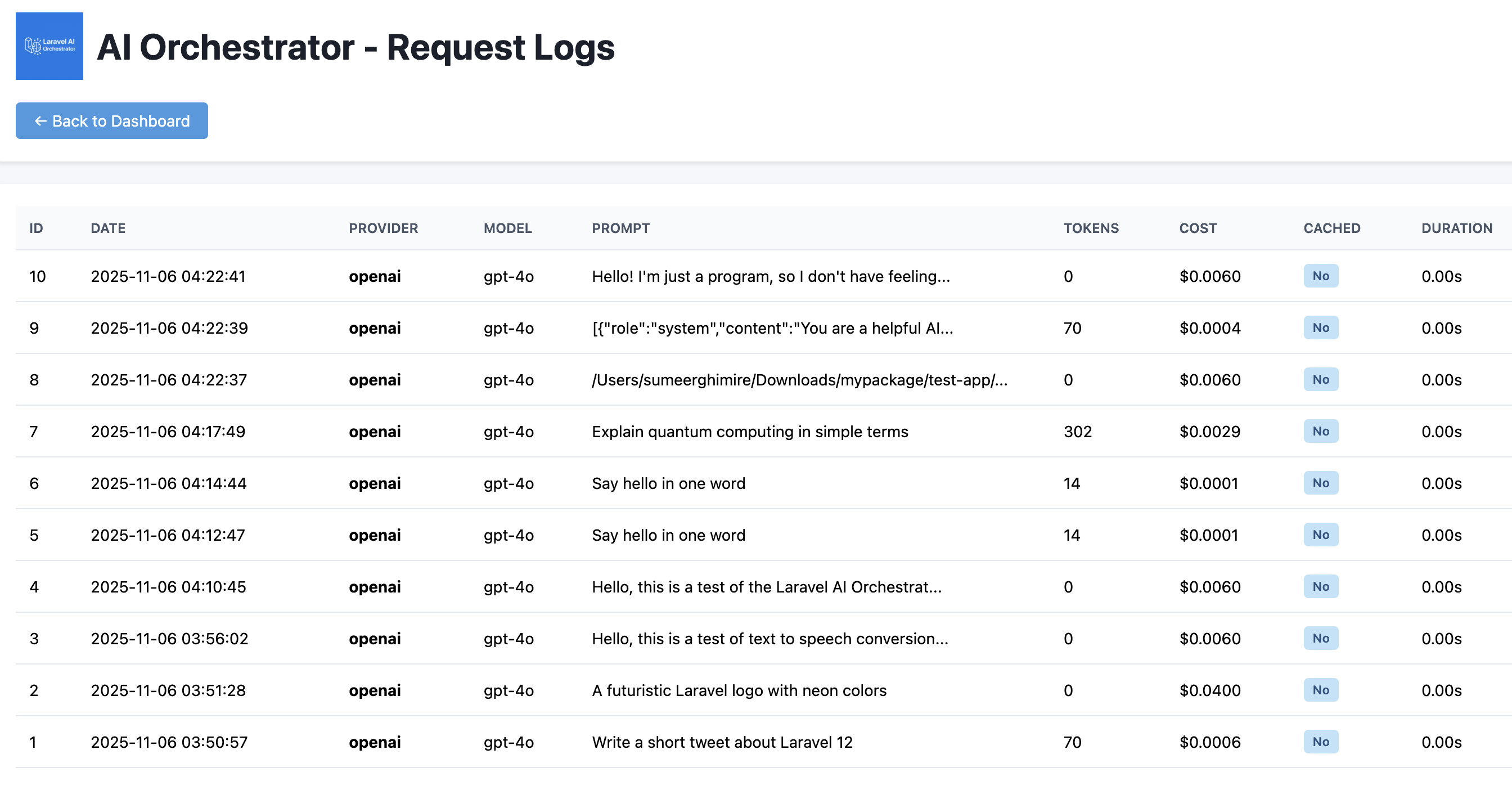Click the COST column header
The width and height of the screenshot is (1512, 790).
click(x=1197, y=228)
